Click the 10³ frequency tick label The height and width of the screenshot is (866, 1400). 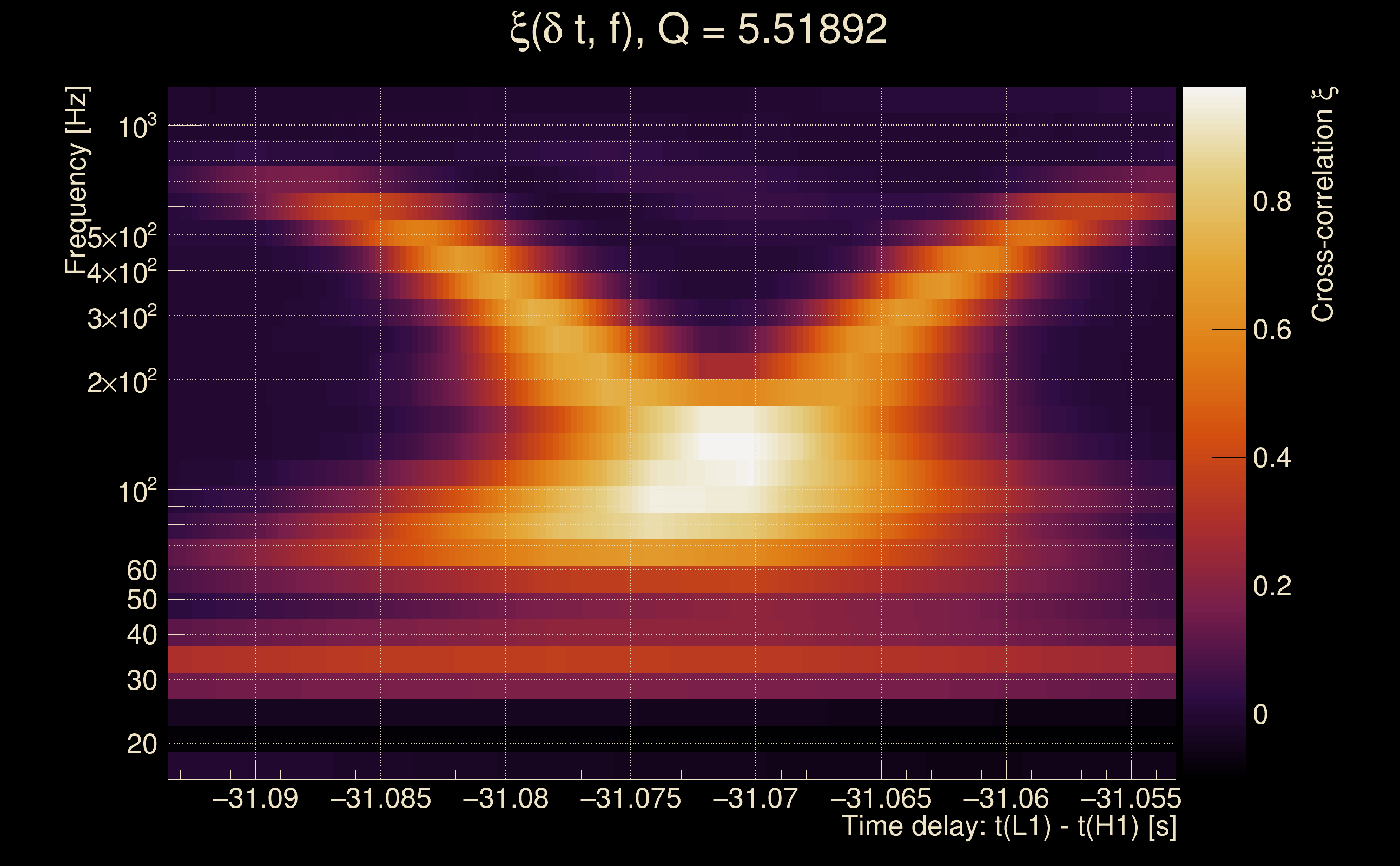point(137,127)
